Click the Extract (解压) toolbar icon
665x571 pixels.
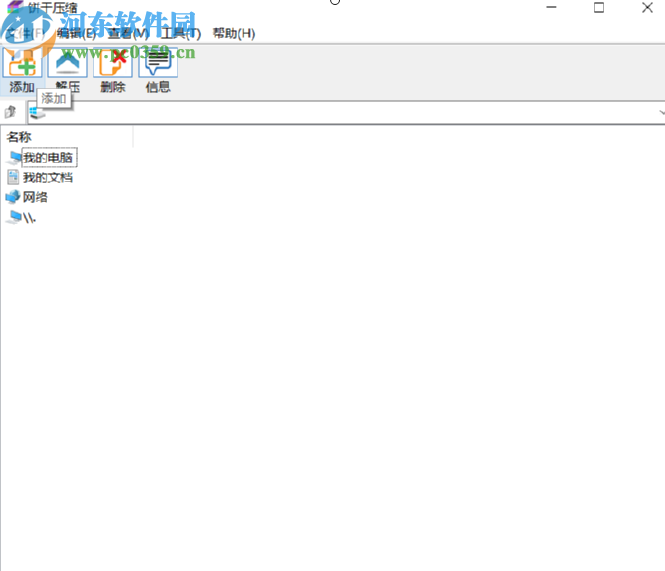click(67, 63)
